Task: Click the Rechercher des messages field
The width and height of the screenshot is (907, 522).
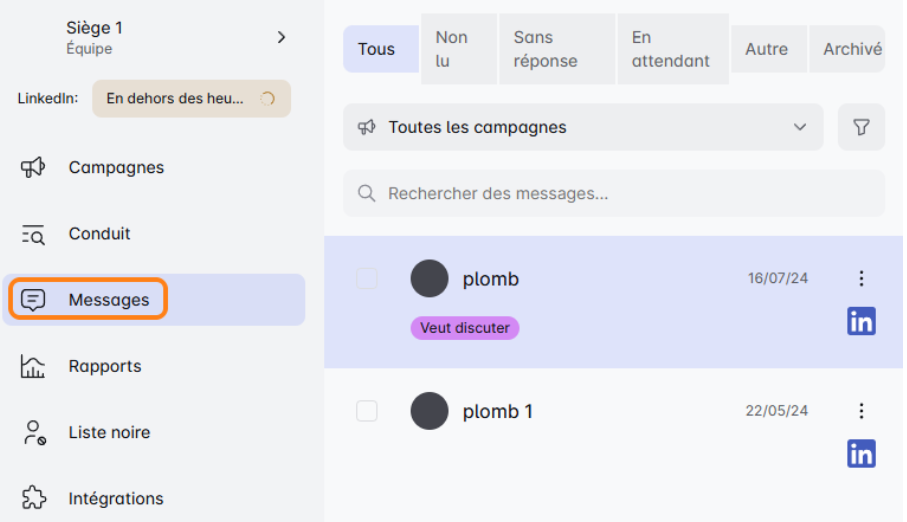Action: pos(614,193)
